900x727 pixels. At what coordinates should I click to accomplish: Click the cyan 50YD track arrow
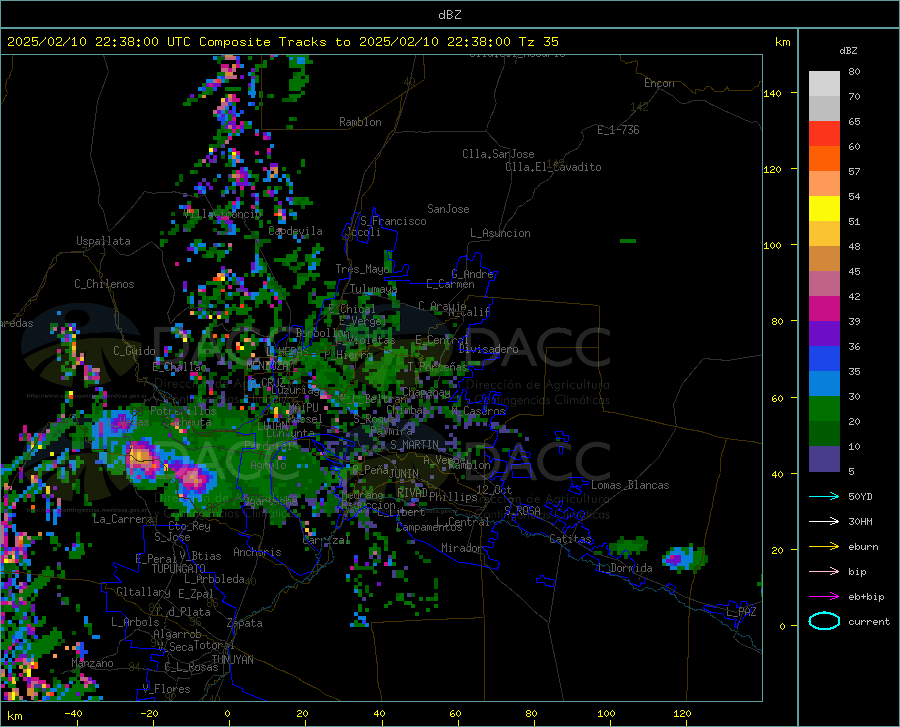pyautogui.click(x=824, y=496)
